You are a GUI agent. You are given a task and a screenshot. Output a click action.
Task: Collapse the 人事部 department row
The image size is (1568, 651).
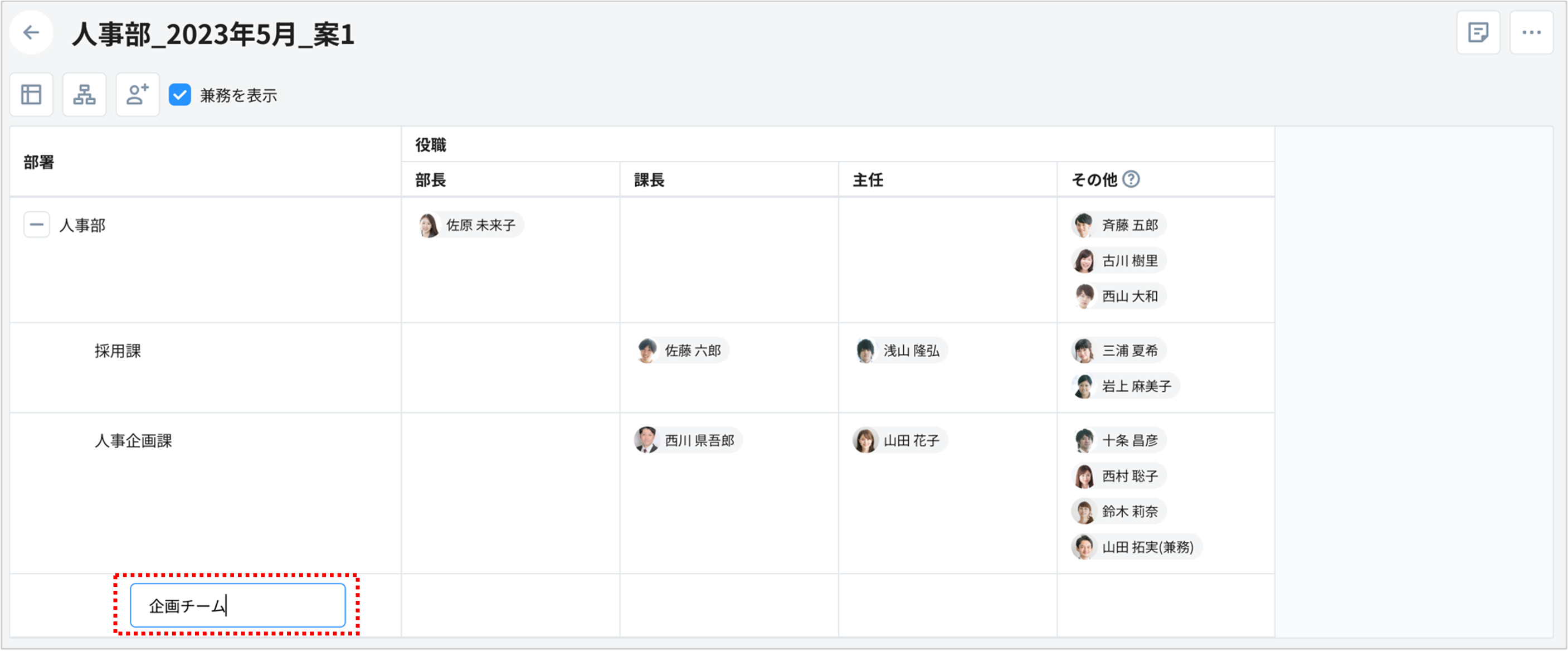(x=37, y=225)
